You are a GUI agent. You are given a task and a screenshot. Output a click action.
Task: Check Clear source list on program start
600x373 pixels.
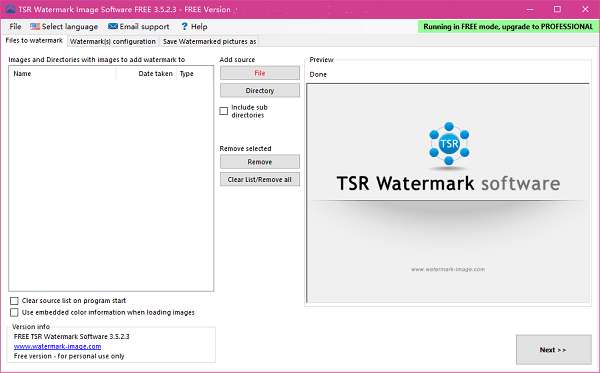point(14,301)
